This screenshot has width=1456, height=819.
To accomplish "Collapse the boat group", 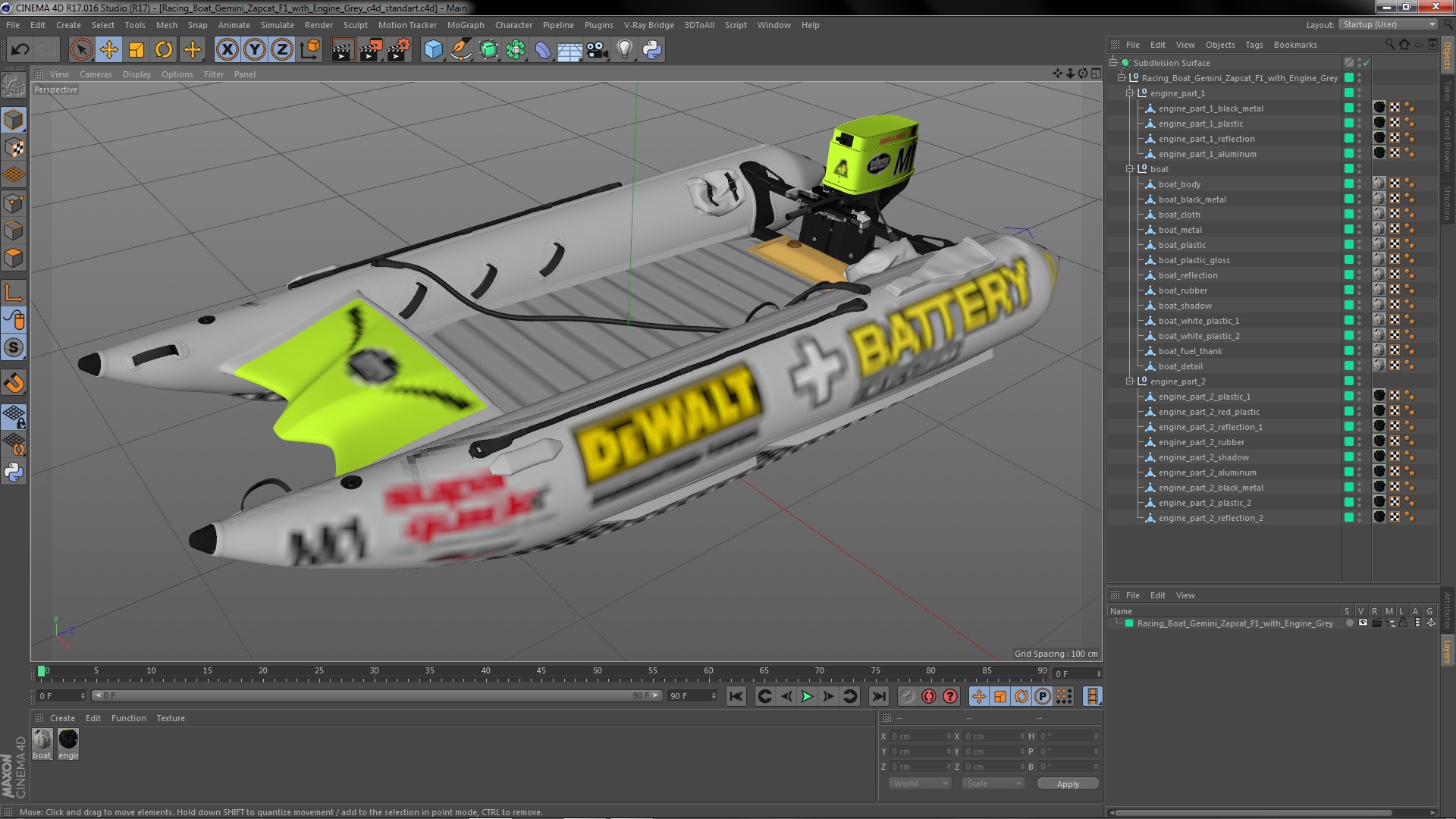I will [1130, 169].
